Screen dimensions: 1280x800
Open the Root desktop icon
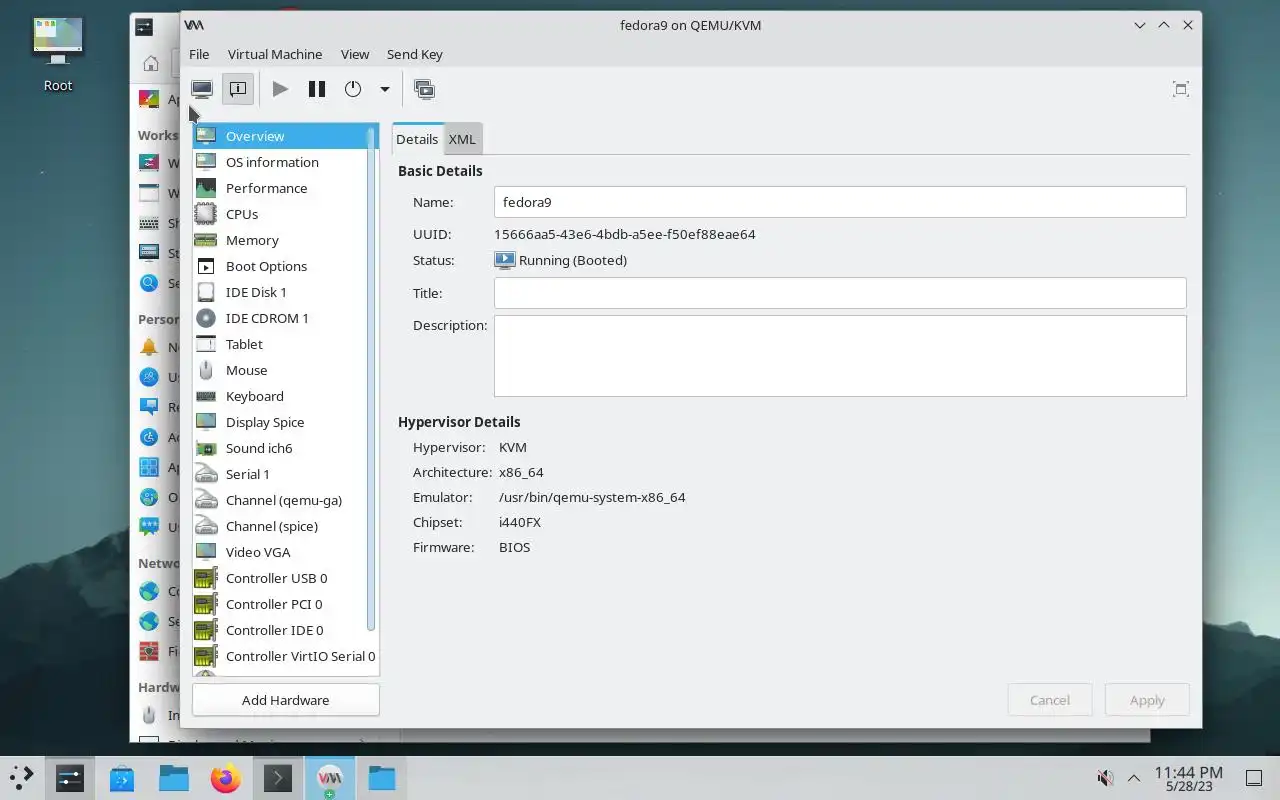[58, 55]
